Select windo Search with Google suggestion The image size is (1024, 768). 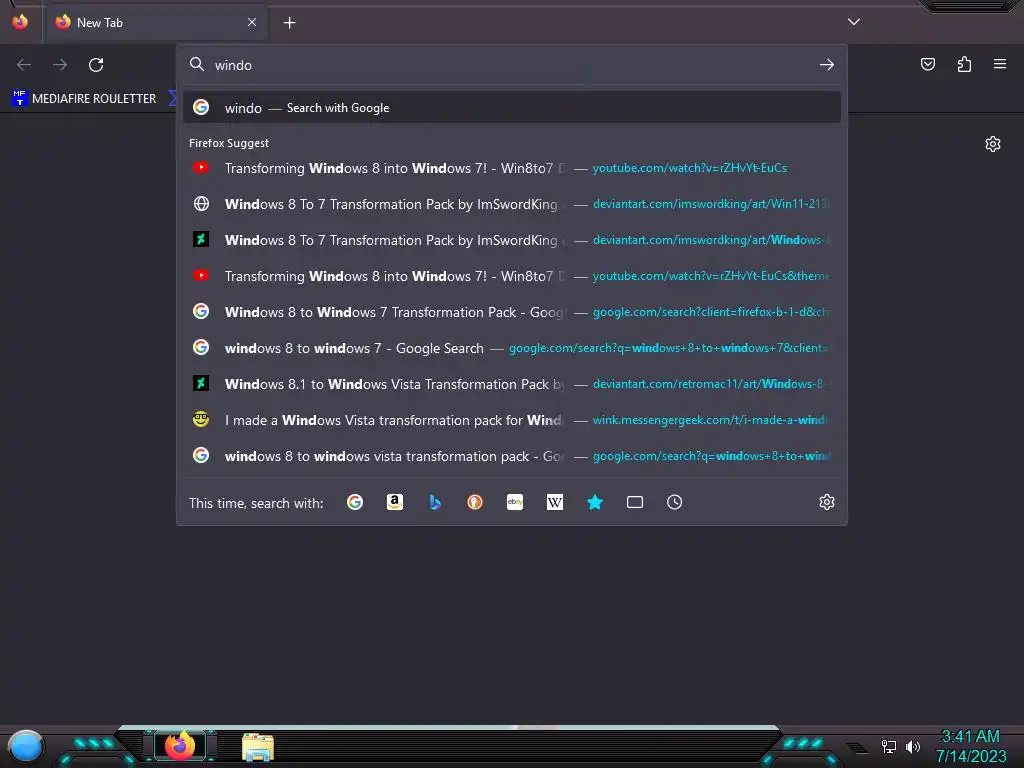(x=512, y=108)
